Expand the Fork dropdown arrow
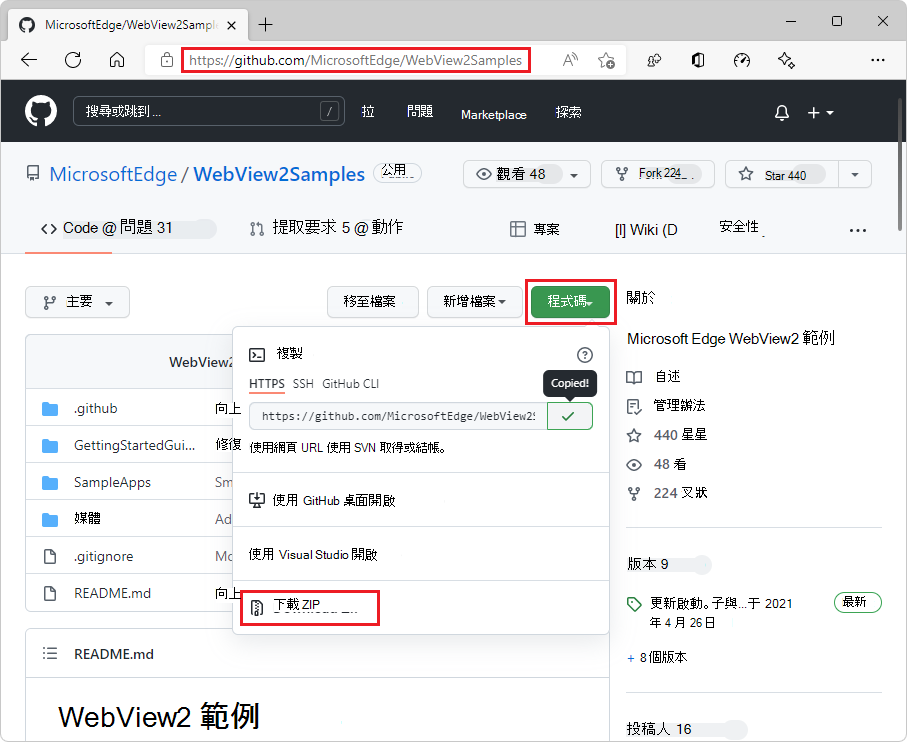The width and height of the screenshot is (907, 742). point(700,173)
